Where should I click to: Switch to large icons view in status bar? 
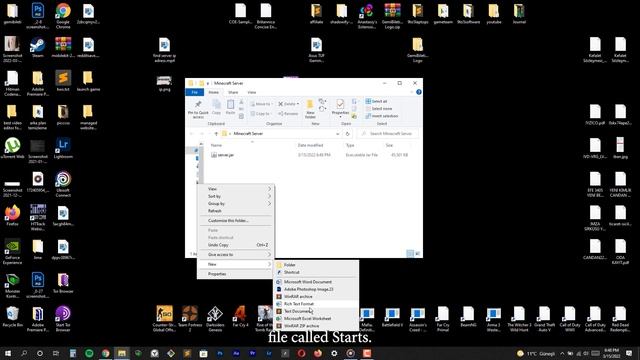coord(417,253)
